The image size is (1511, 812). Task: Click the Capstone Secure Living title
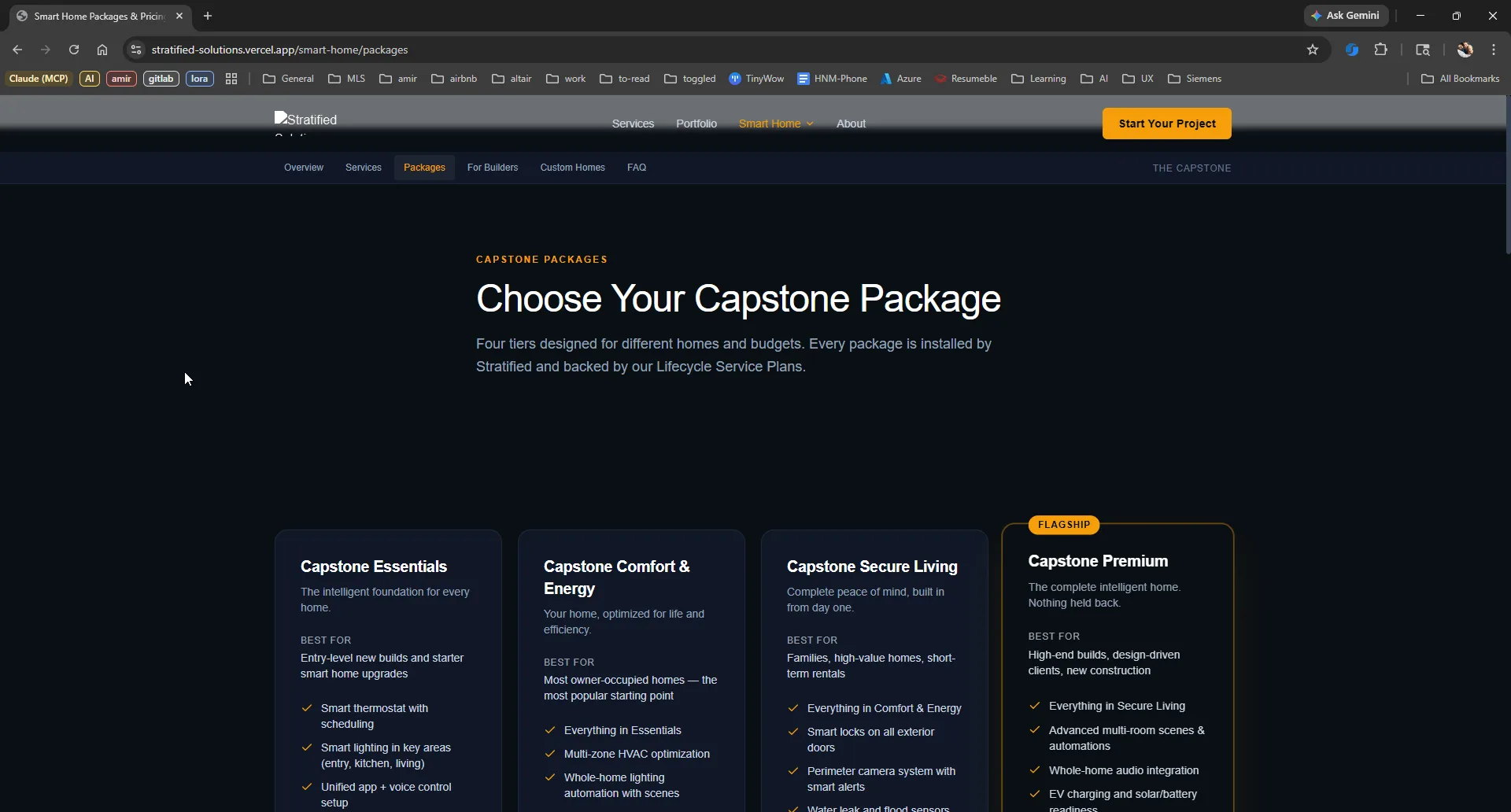click(872, 567)
